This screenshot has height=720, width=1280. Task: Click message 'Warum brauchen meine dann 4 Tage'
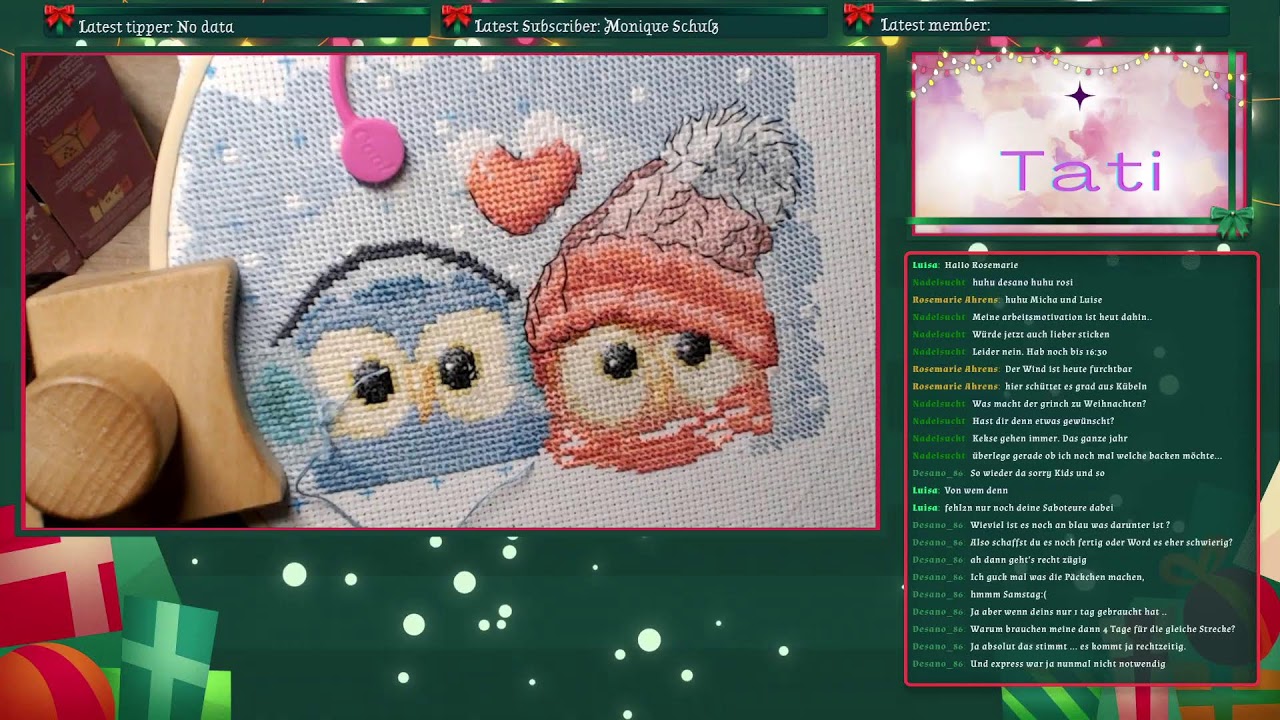coord(1103,630)
